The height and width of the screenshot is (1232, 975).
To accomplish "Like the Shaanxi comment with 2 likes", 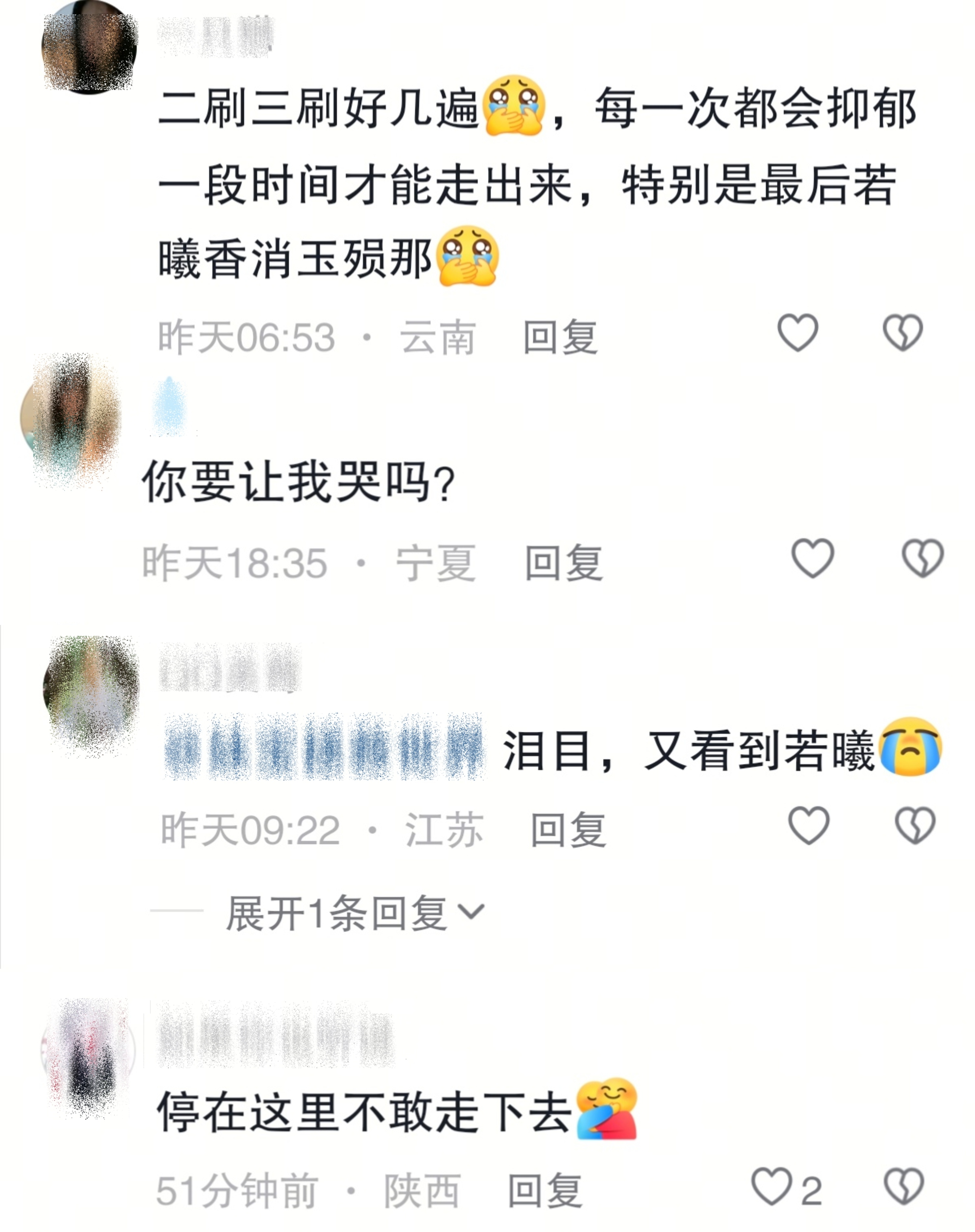I will 771,1186.
